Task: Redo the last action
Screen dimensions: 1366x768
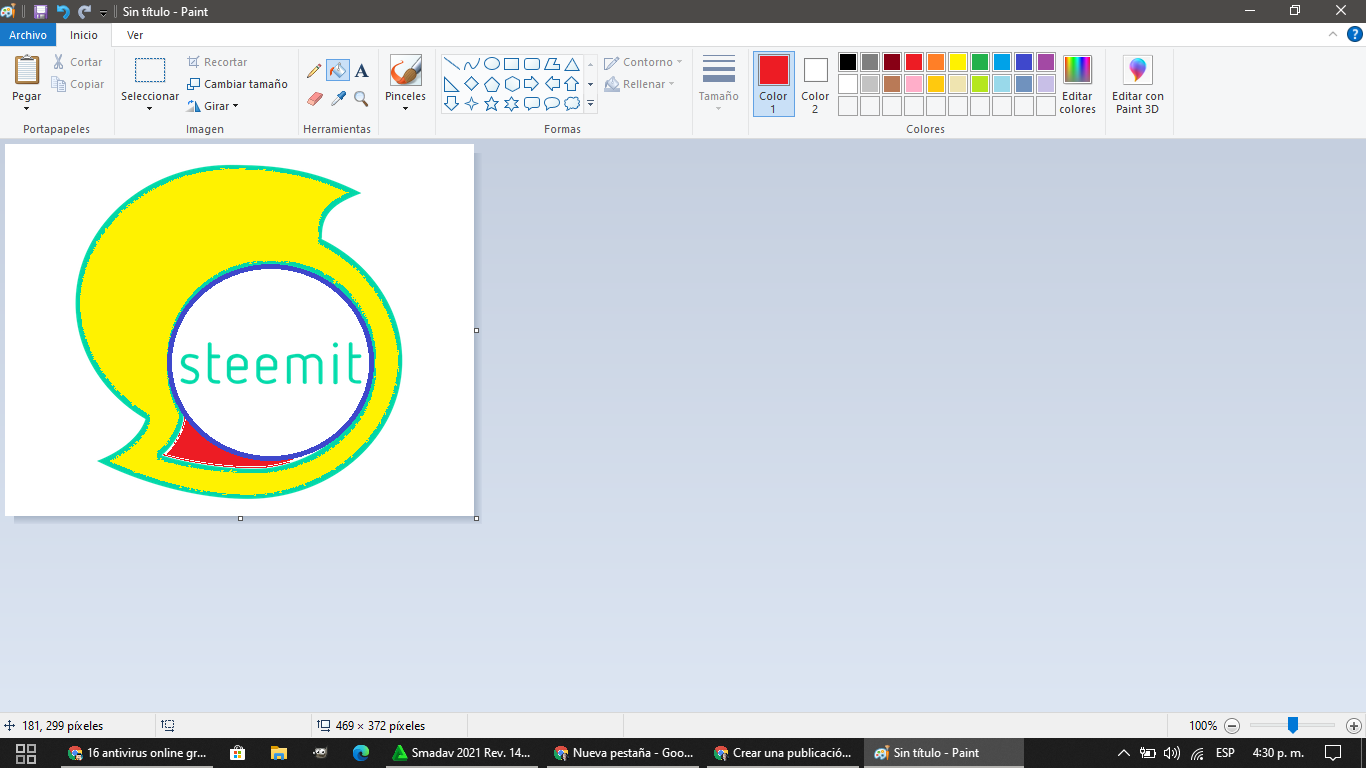Action: (84, 11)
